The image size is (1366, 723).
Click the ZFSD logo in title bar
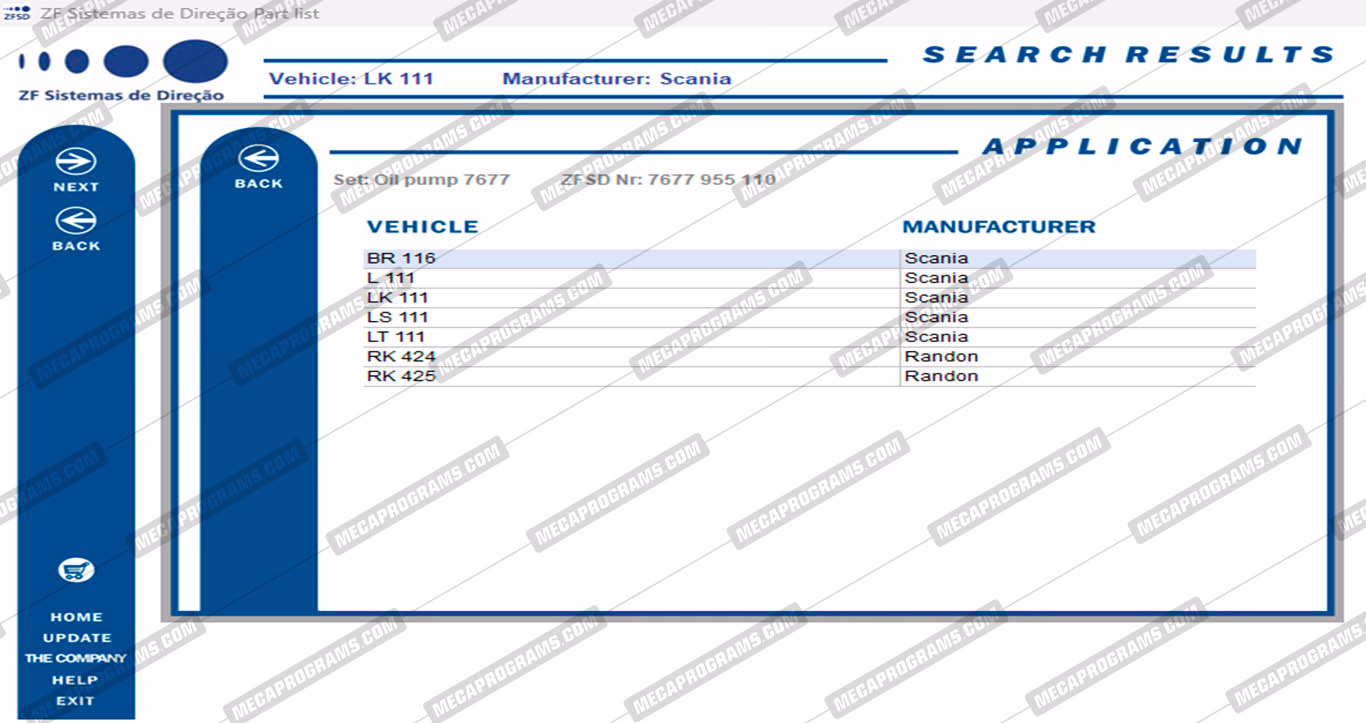coord(17,13)
